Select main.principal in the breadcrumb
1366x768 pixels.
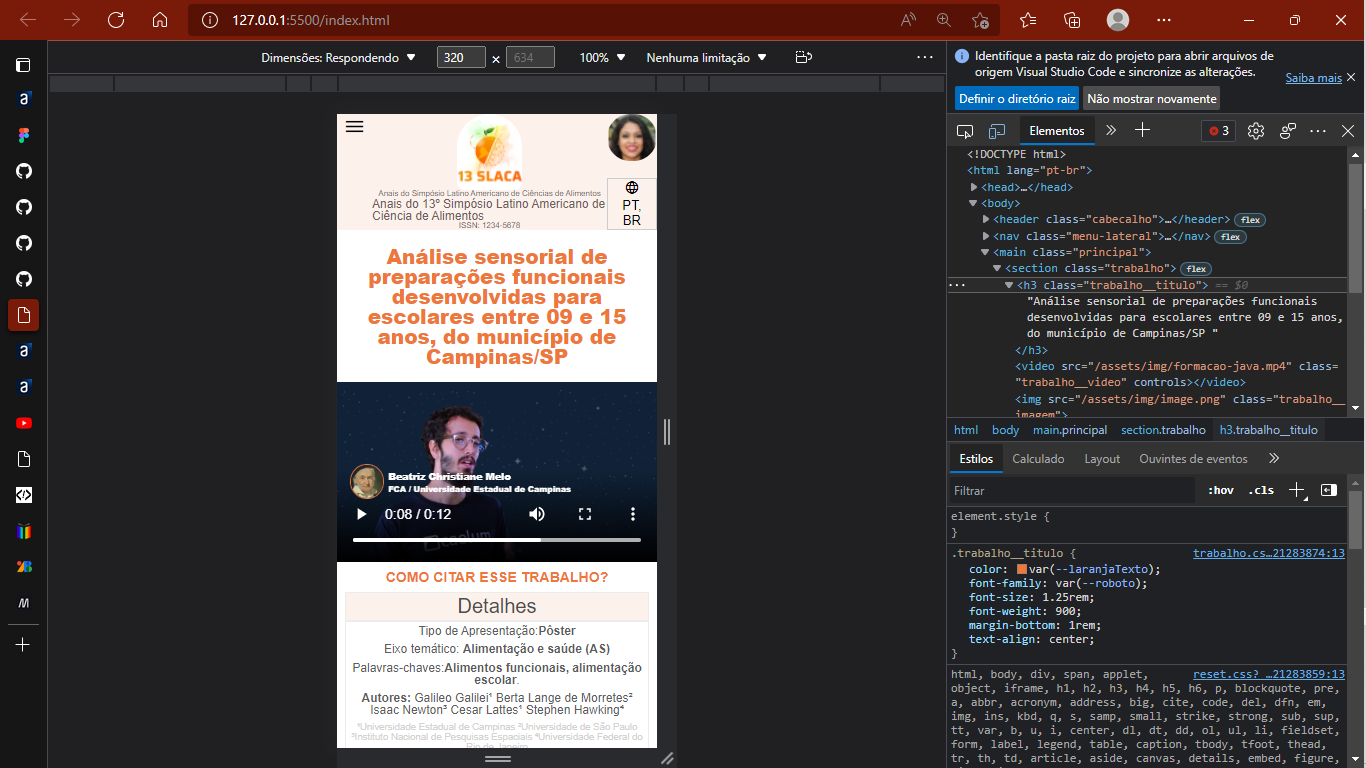click(x=1070, y=430)
